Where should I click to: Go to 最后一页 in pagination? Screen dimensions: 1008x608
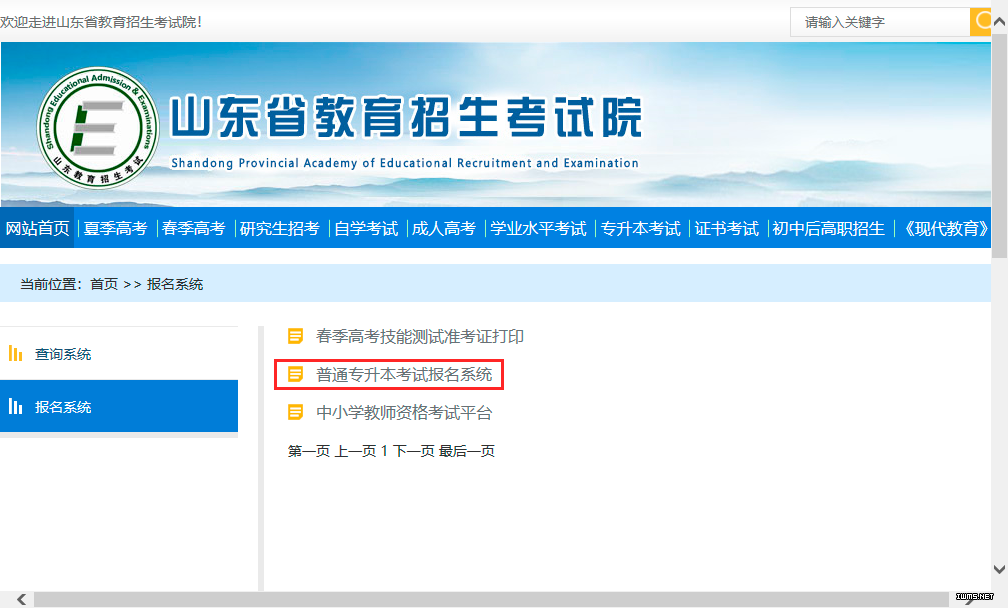click(467, 451)
